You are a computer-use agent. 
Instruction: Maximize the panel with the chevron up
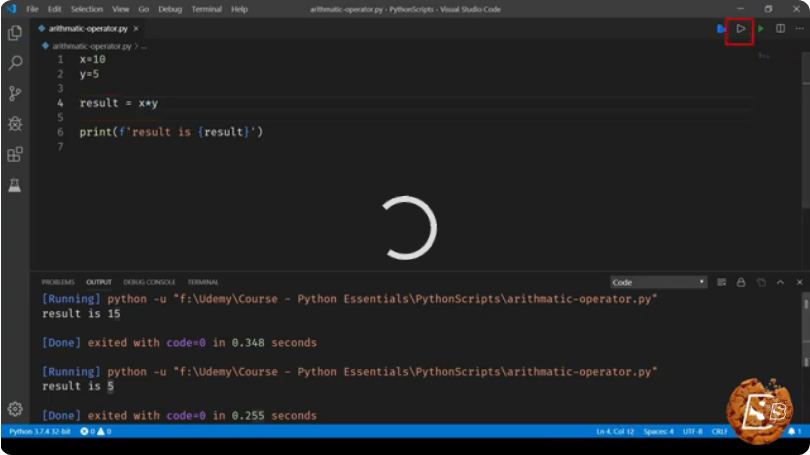(x=780, y=282)
